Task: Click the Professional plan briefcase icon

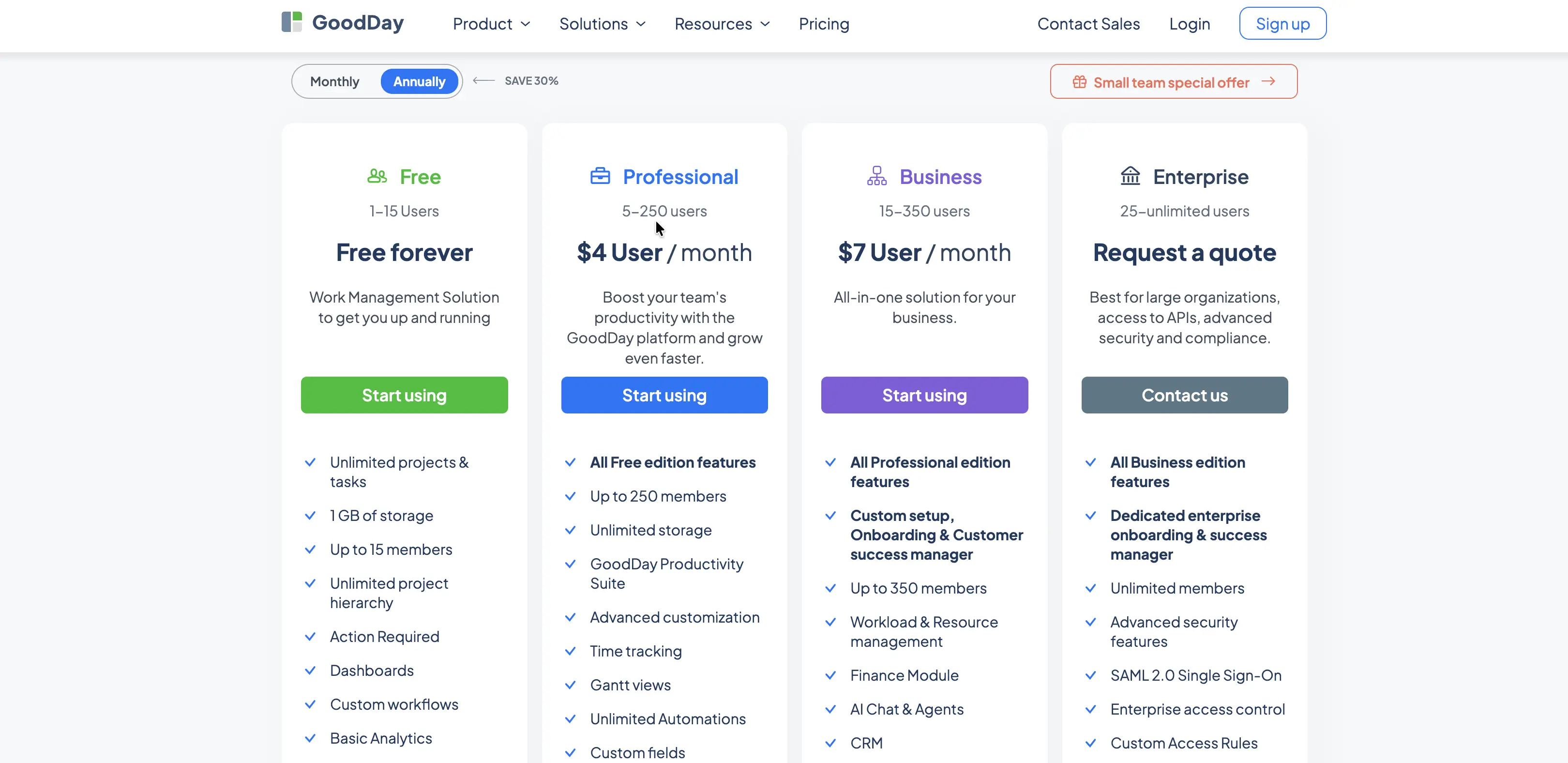Action: coord(600,176)
